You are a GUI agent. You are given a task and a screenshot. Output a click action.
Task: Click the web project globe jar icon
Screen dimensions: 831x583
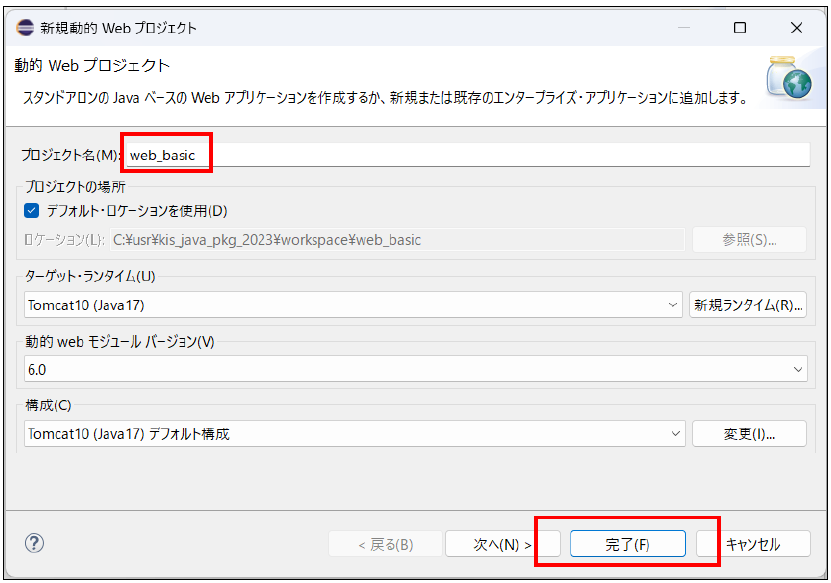point(788,82)
